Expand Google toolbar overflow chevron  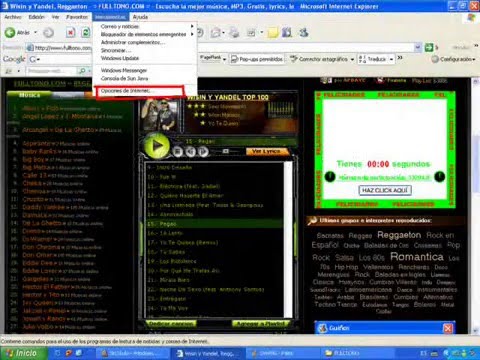click(x=400, y=58)
